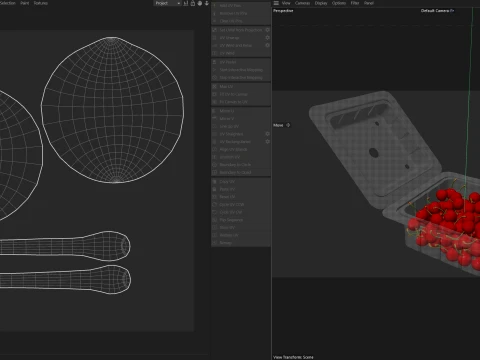Run the Remove UV Pins command
This screenshot has width=480, height=360.
click(241, 13)
